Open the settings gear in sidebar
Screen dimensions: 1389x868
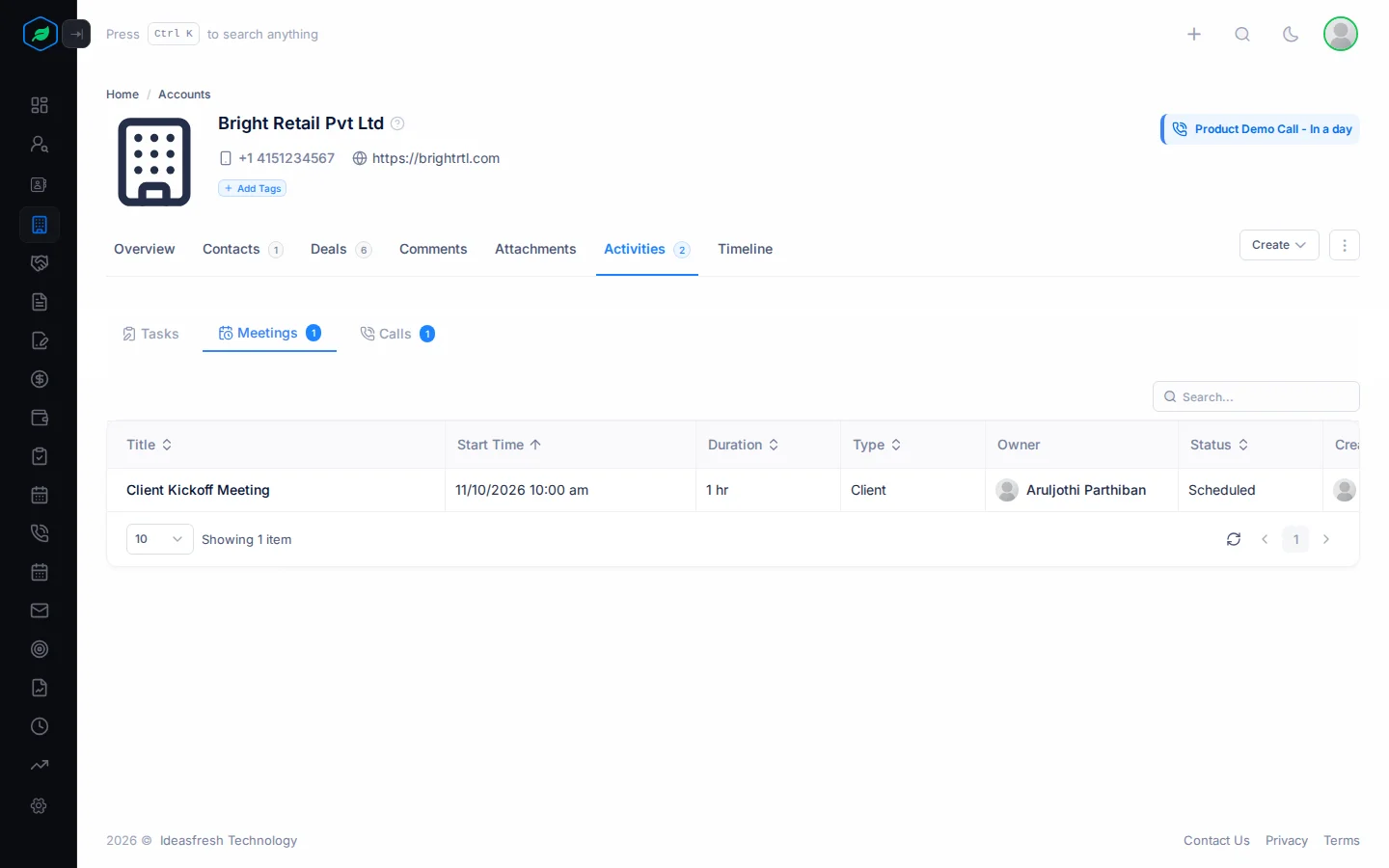pyautogui.click(x=40, y=805)
